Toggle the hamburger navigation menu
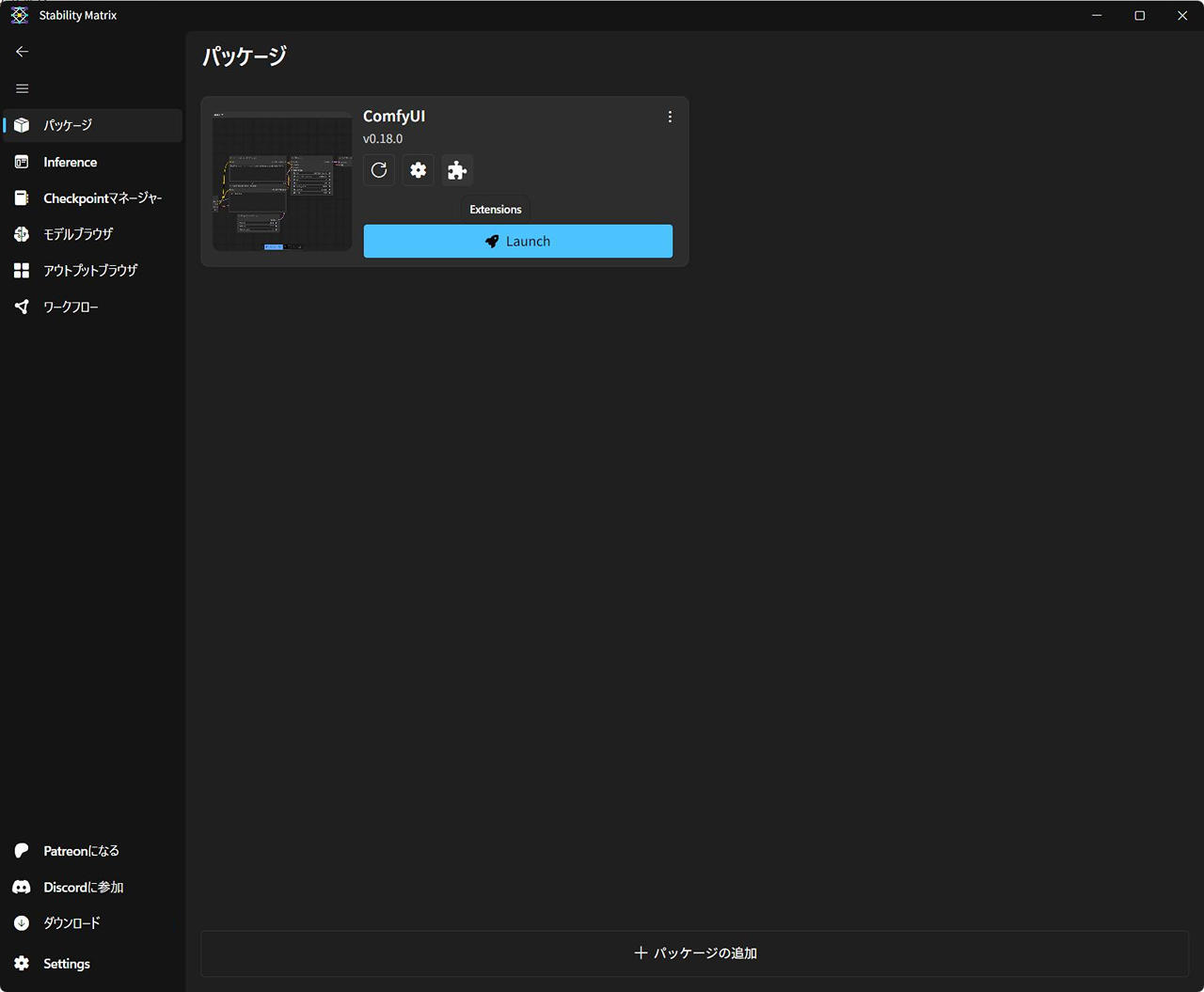 [x=23, y=88]
